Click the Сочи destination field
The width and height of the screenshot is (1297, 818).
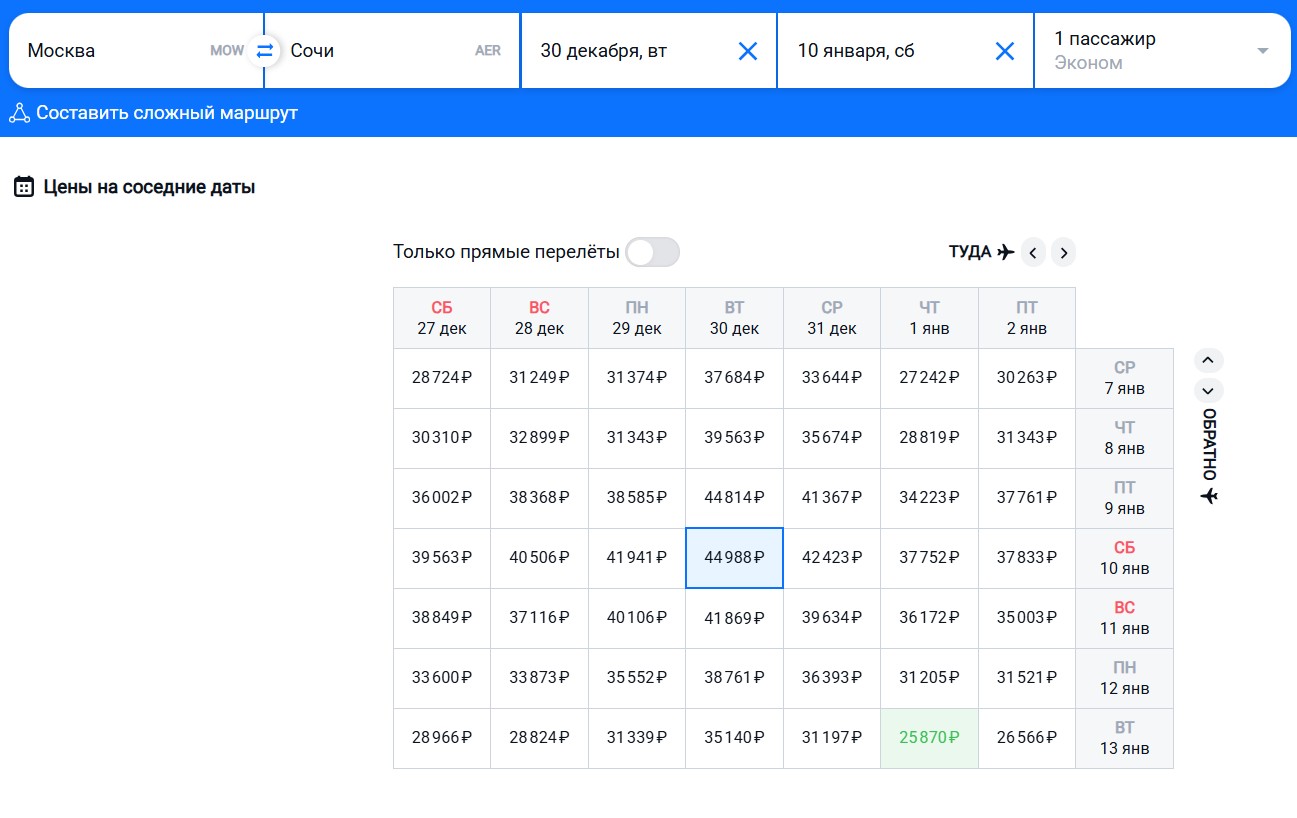click(x=370, y=51)
